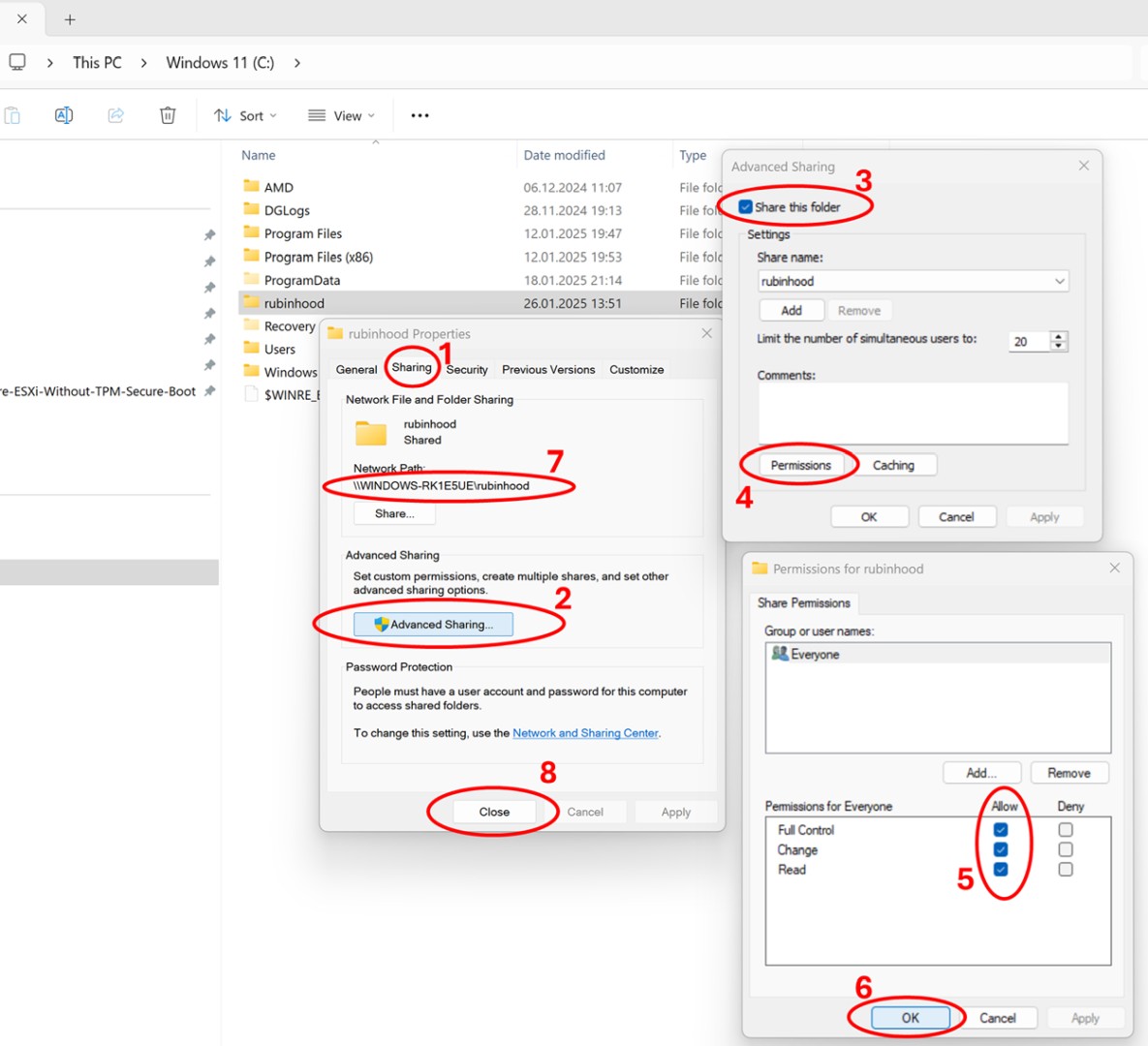Image resolution: width=1148 pixels, height=1046 pixels.
Task: Click the Add... button under the group list
Action: click(981, 773)
